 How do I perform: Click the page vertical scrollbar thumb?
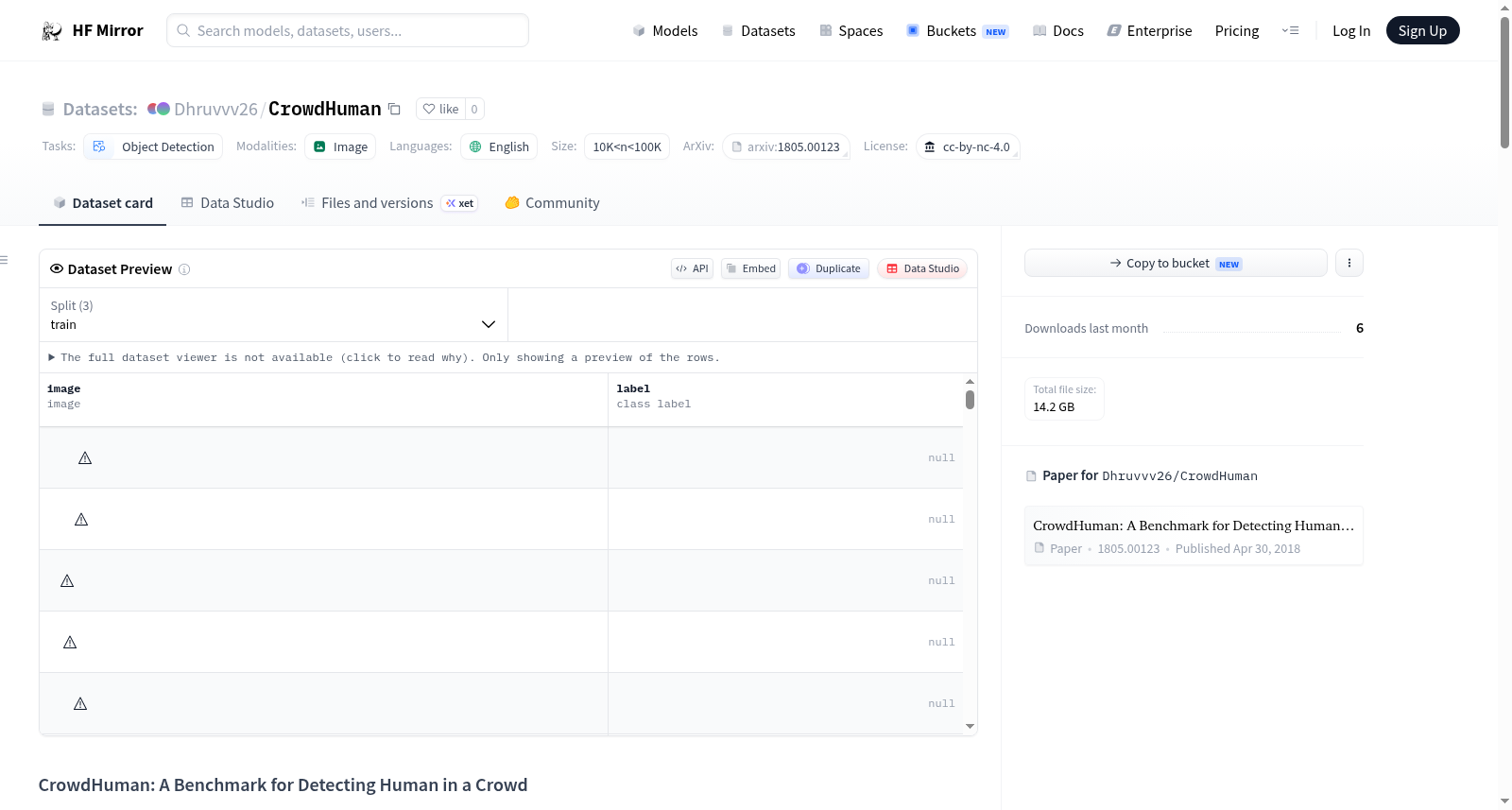click(1504, 82)
